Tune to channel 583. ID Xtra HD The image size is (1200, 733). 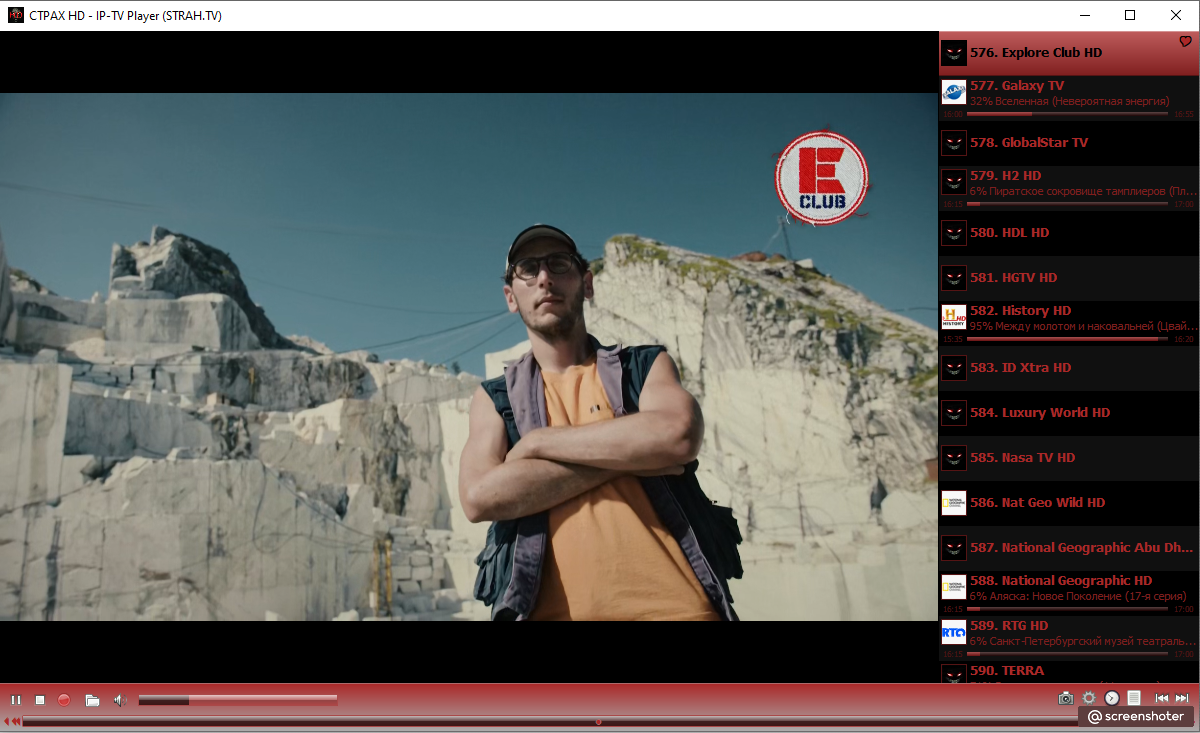(1069, 368)
